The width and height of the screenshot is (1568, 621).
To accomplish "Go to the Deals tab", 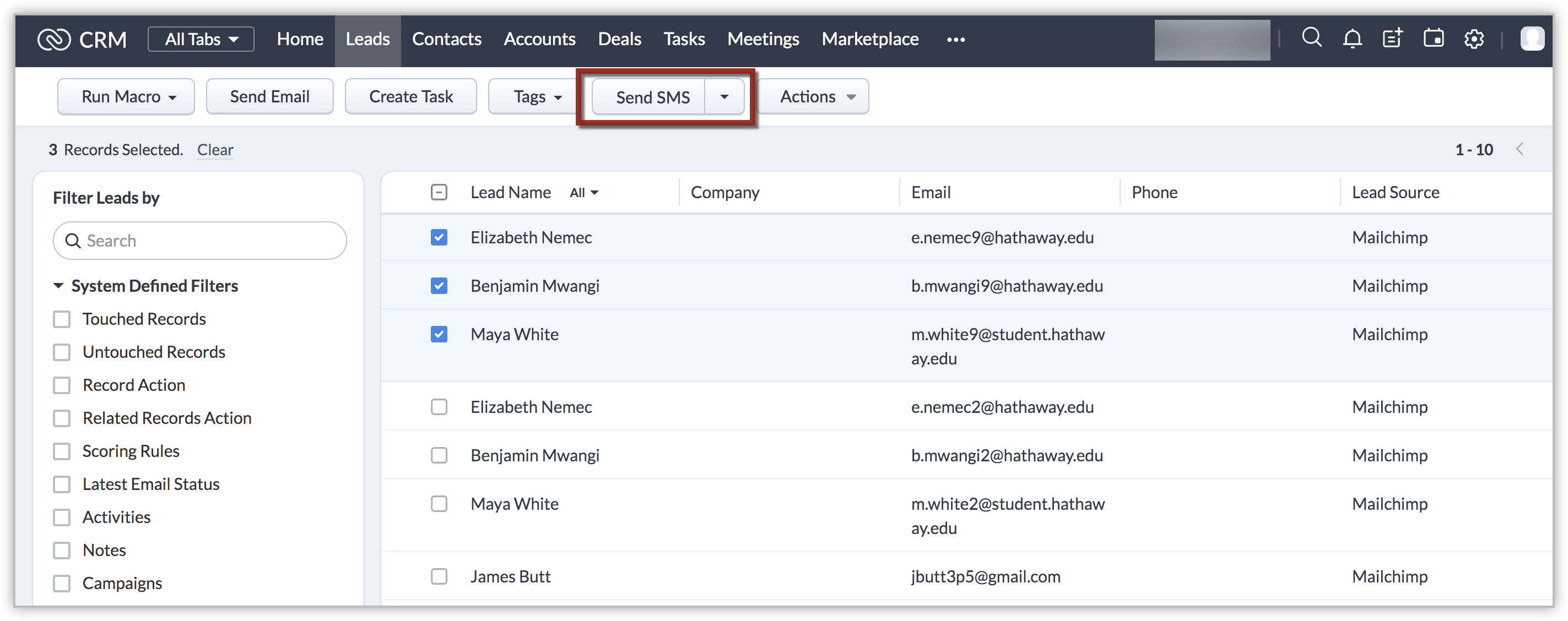I will click(619, 40).
